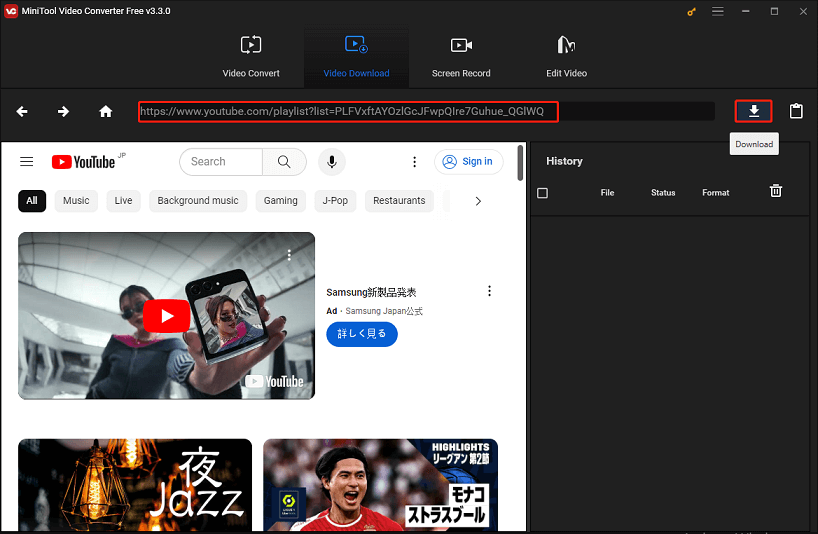
Task: Open the hamburger menu in title bar
Action: coord(718,11)
